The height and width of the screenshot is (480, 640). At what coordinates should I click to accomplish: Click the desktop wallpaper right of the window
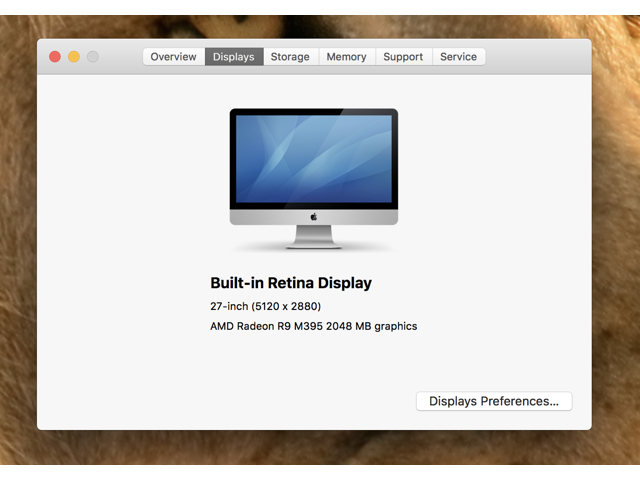coord(615,240)
